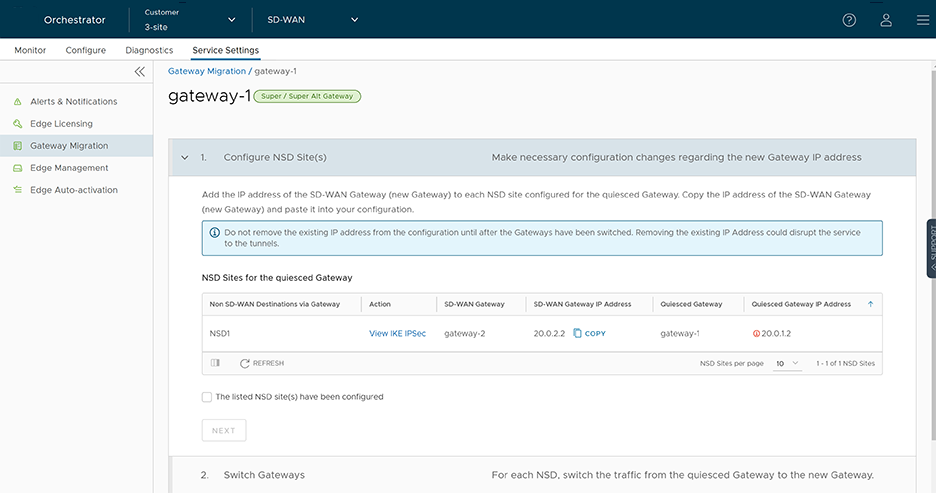
Task: Open the Customer 3-site dropdown
Action: [190, 20]
